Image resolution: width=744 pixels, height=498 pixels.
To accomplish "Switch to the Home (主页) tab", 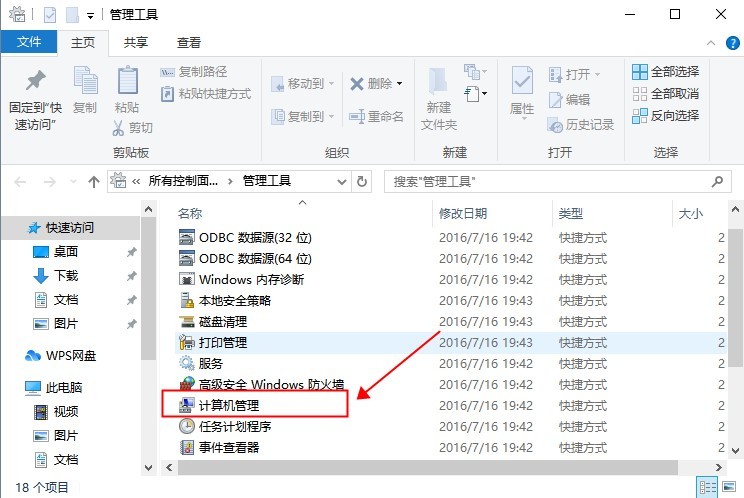I will [83, 43].
